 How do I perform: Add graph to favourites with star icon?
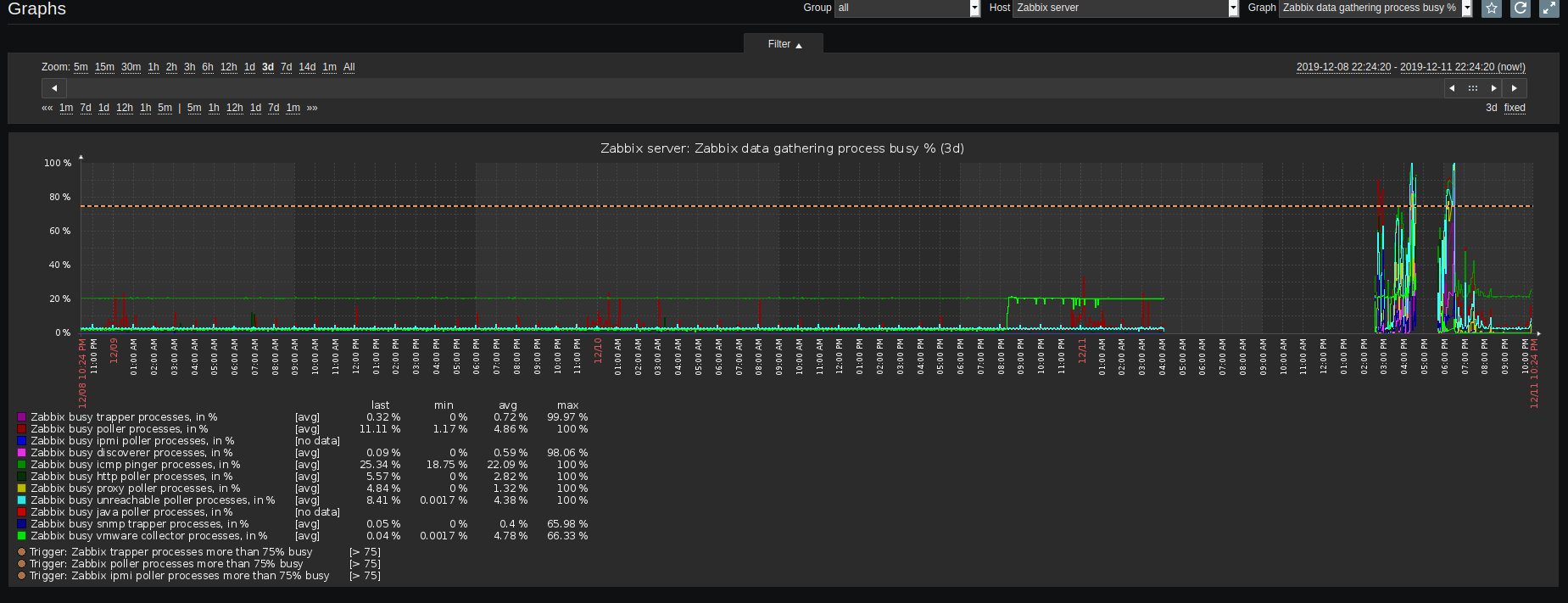pos(1492,8)
